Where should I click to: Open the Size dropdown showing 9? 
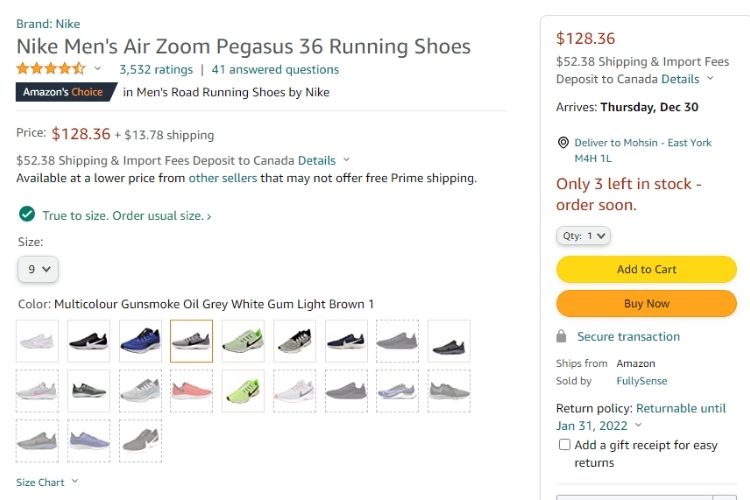coord(38,269)
